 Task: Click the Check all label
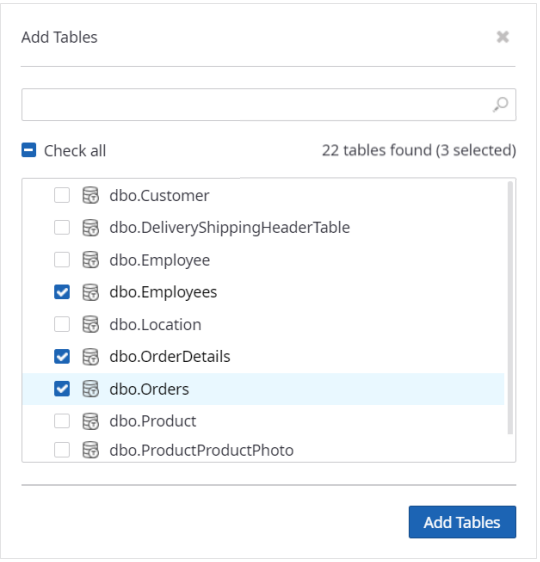pos(75,151)
